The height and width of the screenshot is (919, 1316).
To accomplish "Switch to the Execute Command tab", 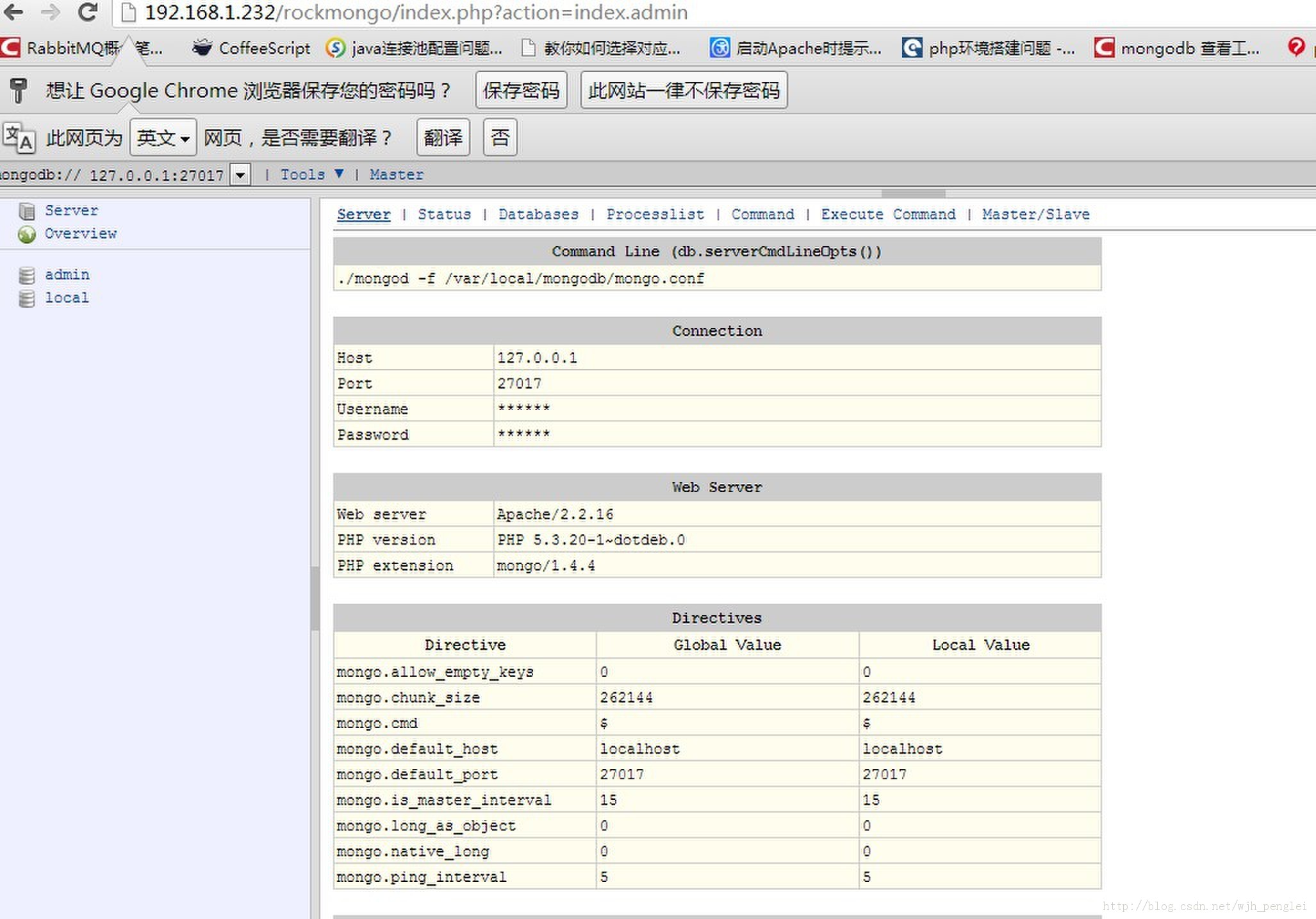I will click(888, 214).
